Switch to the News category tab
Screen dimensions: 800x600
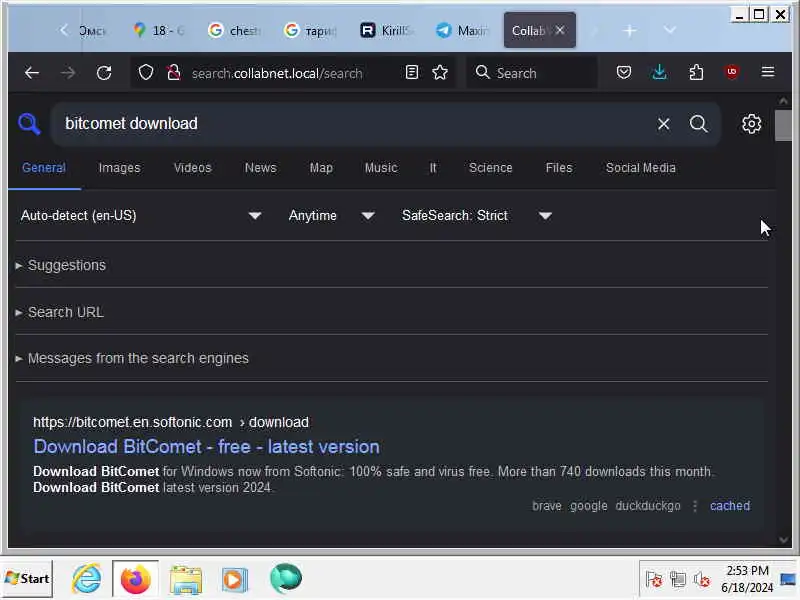click(260, 168)
